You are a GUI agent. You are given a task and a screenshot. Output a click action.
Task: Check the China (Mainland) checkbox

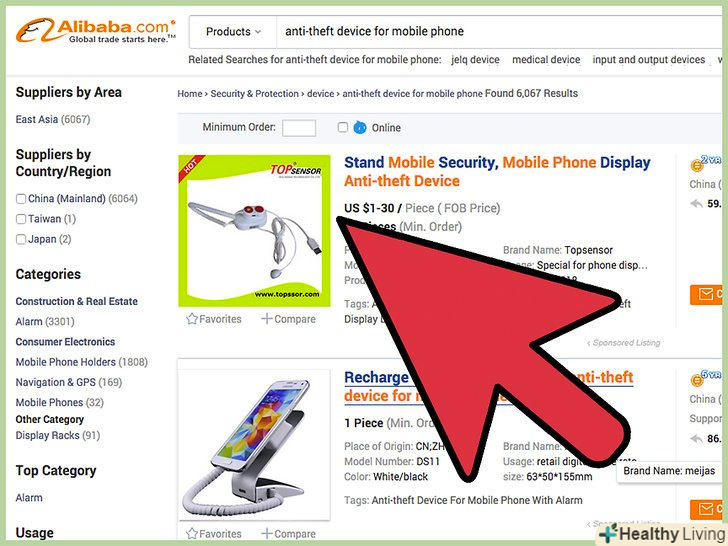click(21, 199)
